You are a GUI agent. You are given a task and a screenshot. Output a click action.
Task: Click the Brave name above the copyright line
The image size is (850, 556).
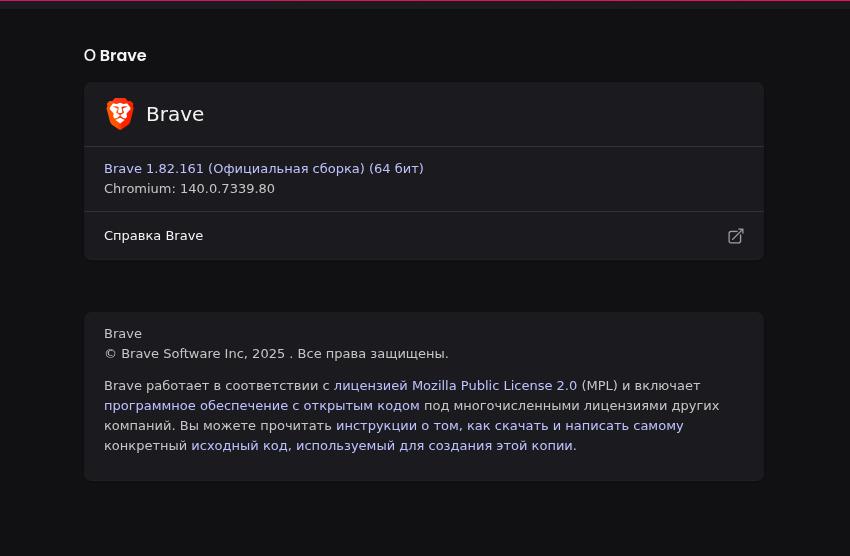tap(123, 333)
